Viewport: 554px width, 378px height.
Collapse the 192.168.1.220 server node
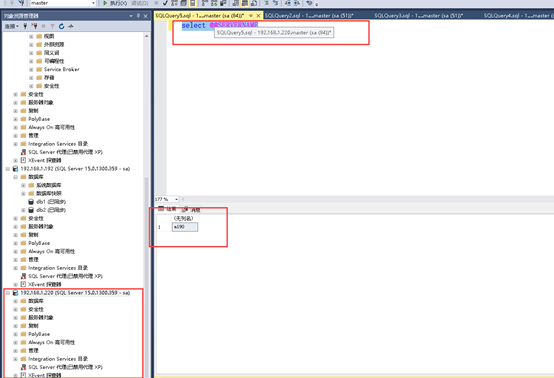click(x=7, y=293)
